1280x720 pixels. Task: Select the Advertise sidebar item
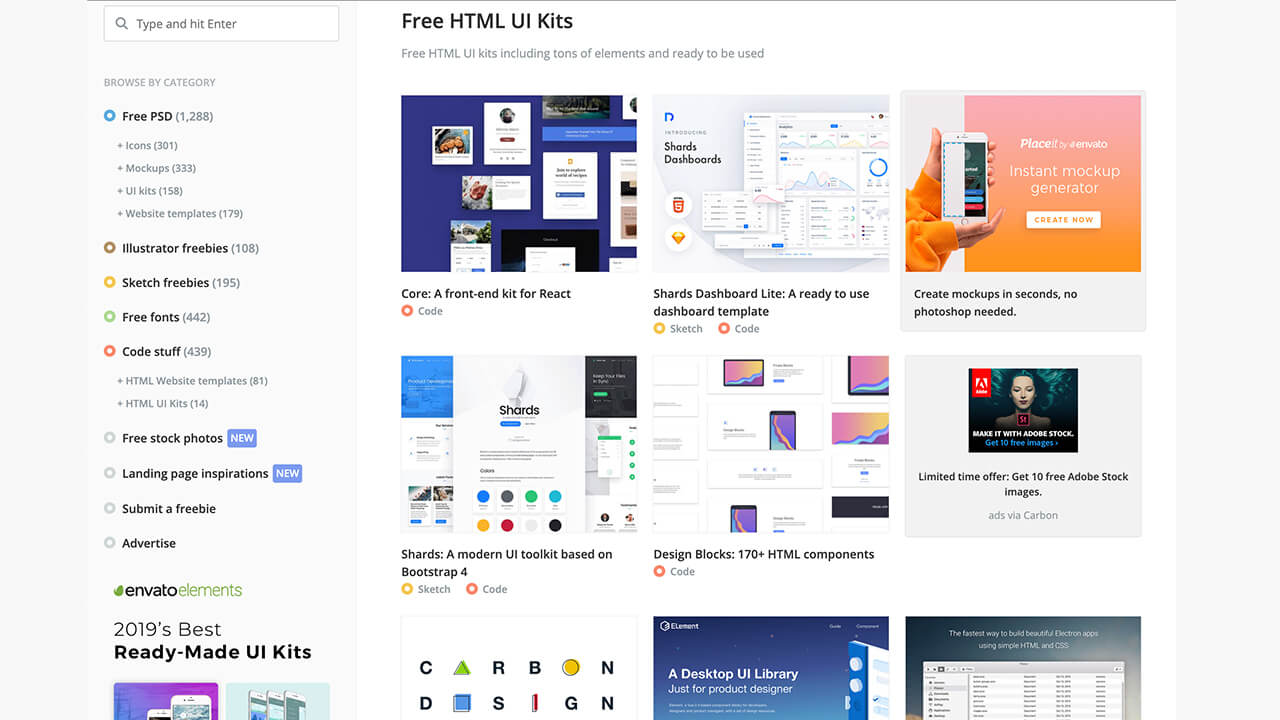pos(148,543)
